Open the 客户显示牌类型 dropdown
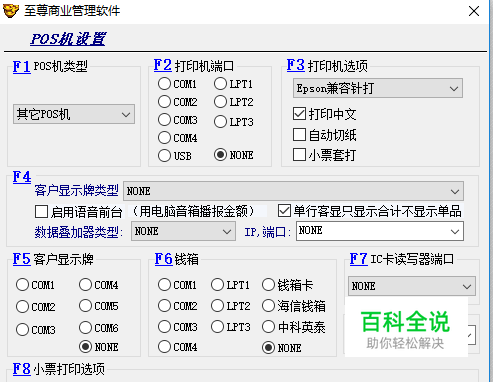This screenshot has width=493, height=382. click(x=293, y=191)
